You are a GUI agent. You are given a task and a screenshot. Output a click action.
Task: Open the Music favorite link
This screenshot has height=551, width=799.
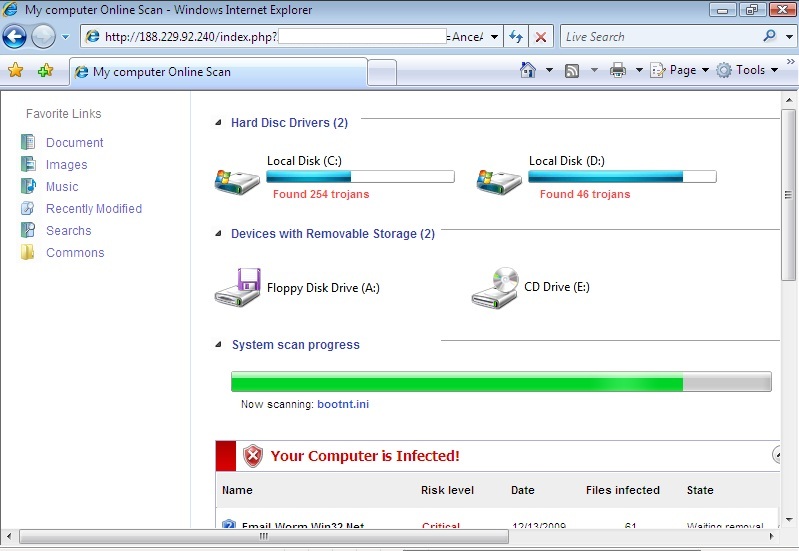click(62, 187)
